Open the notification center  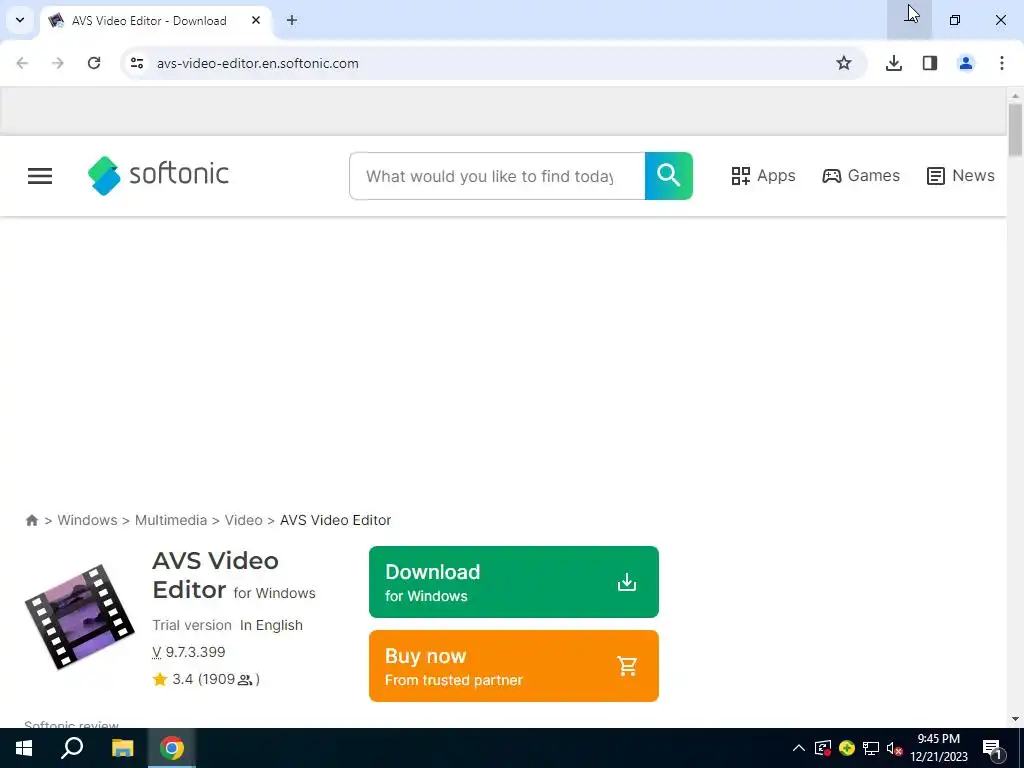pyautogui.click(x=993, y=748)
